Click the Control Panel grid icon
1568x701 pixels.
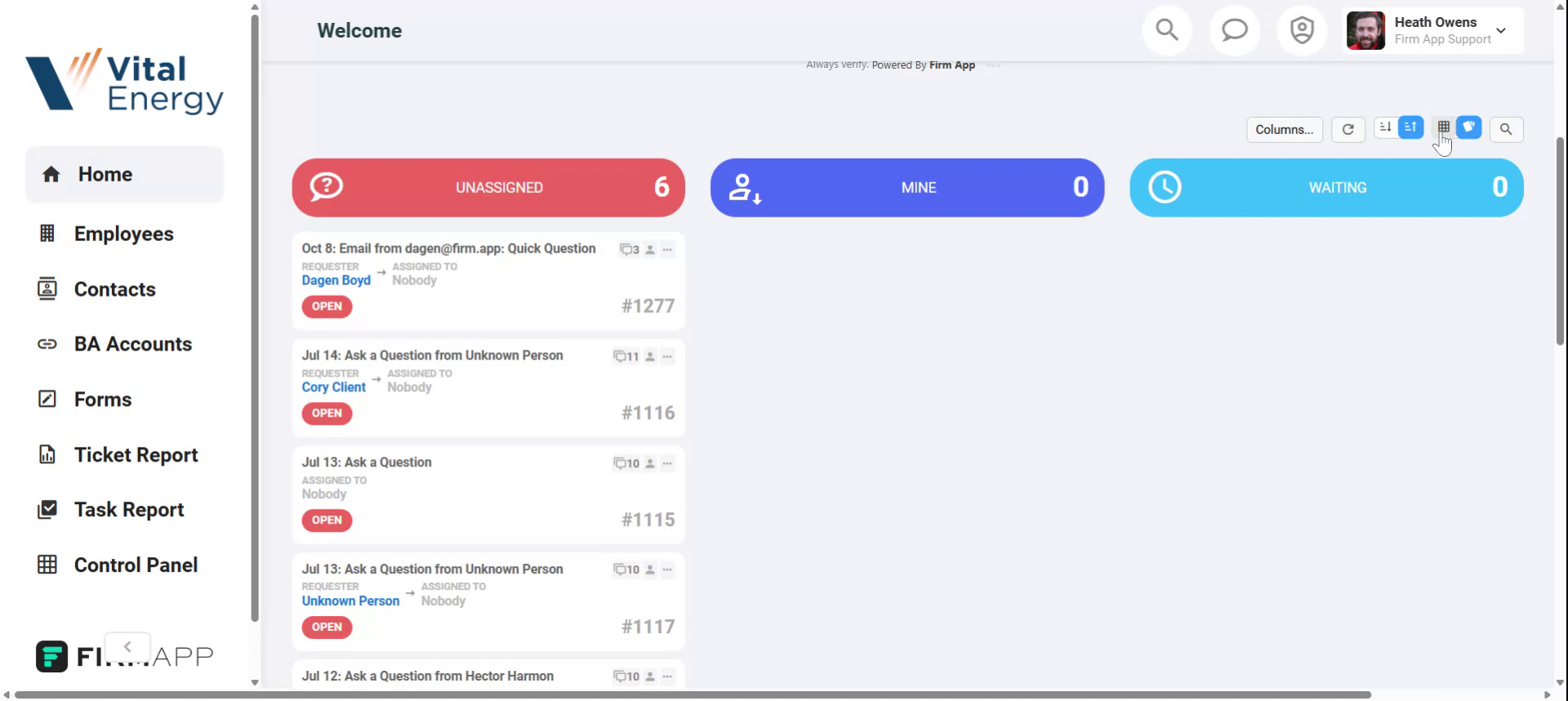tap(47, 565)
